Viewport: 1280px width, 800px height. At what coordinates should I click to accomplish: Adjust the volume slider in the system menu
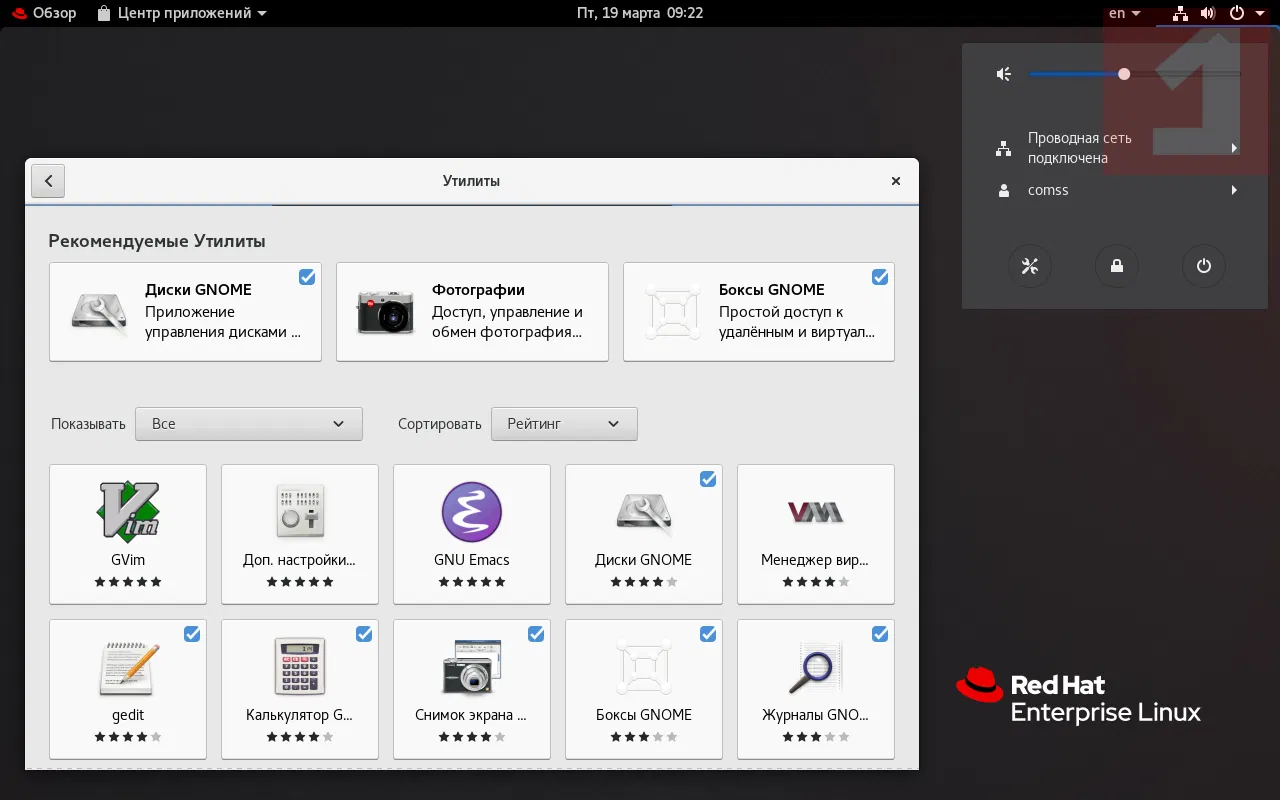tap(1135, 74)
